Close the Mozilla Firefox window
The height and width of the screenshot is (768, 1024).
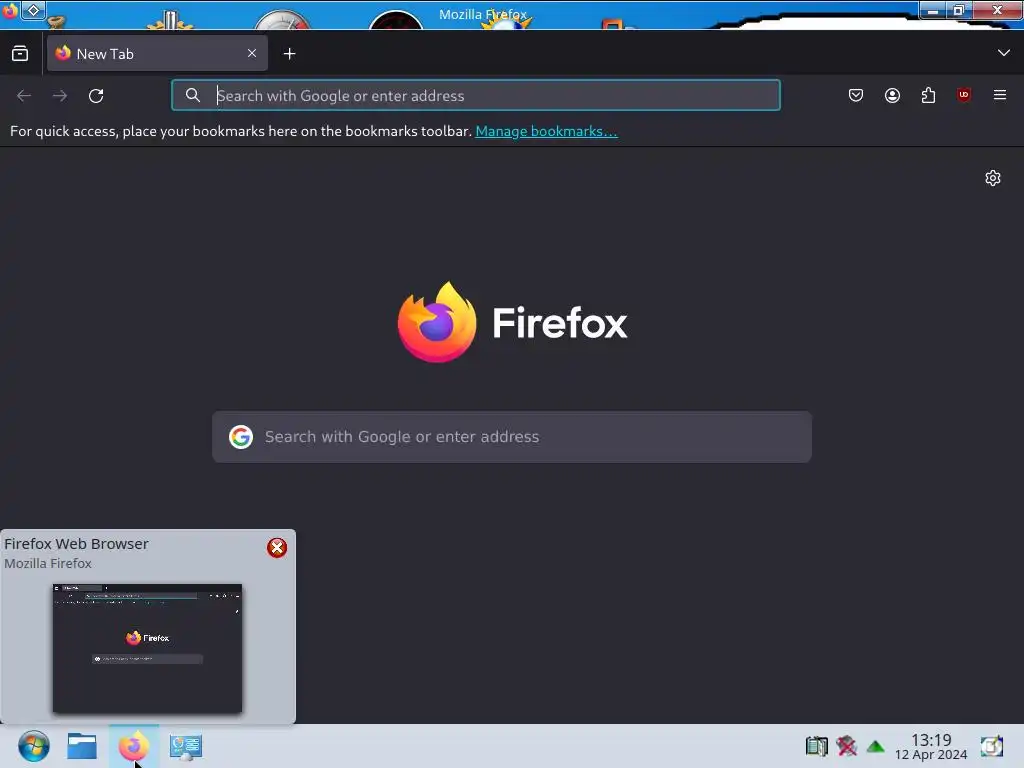point(997,10)
